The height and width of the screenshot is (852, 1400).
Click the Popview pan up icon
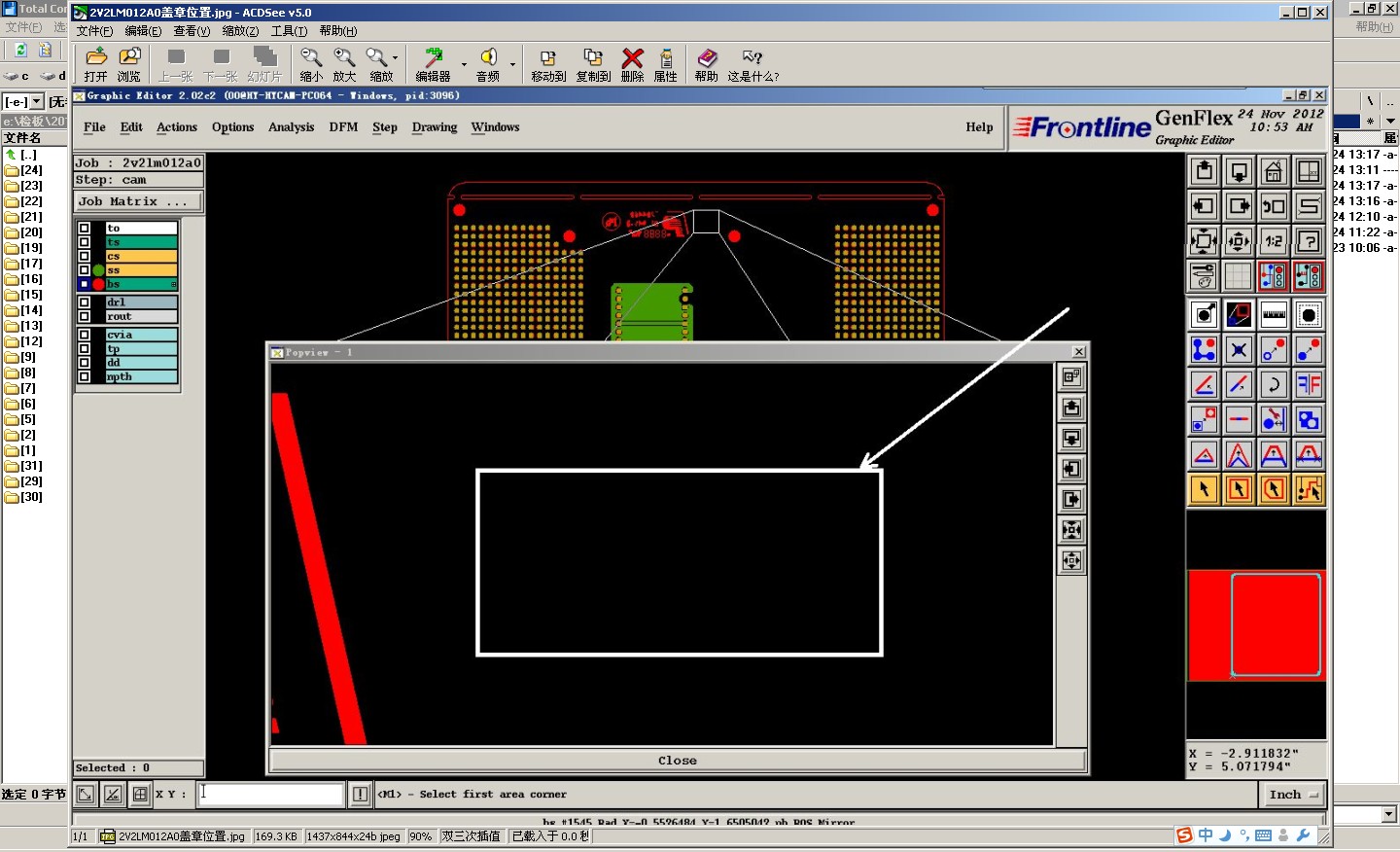coord(1071,408)
